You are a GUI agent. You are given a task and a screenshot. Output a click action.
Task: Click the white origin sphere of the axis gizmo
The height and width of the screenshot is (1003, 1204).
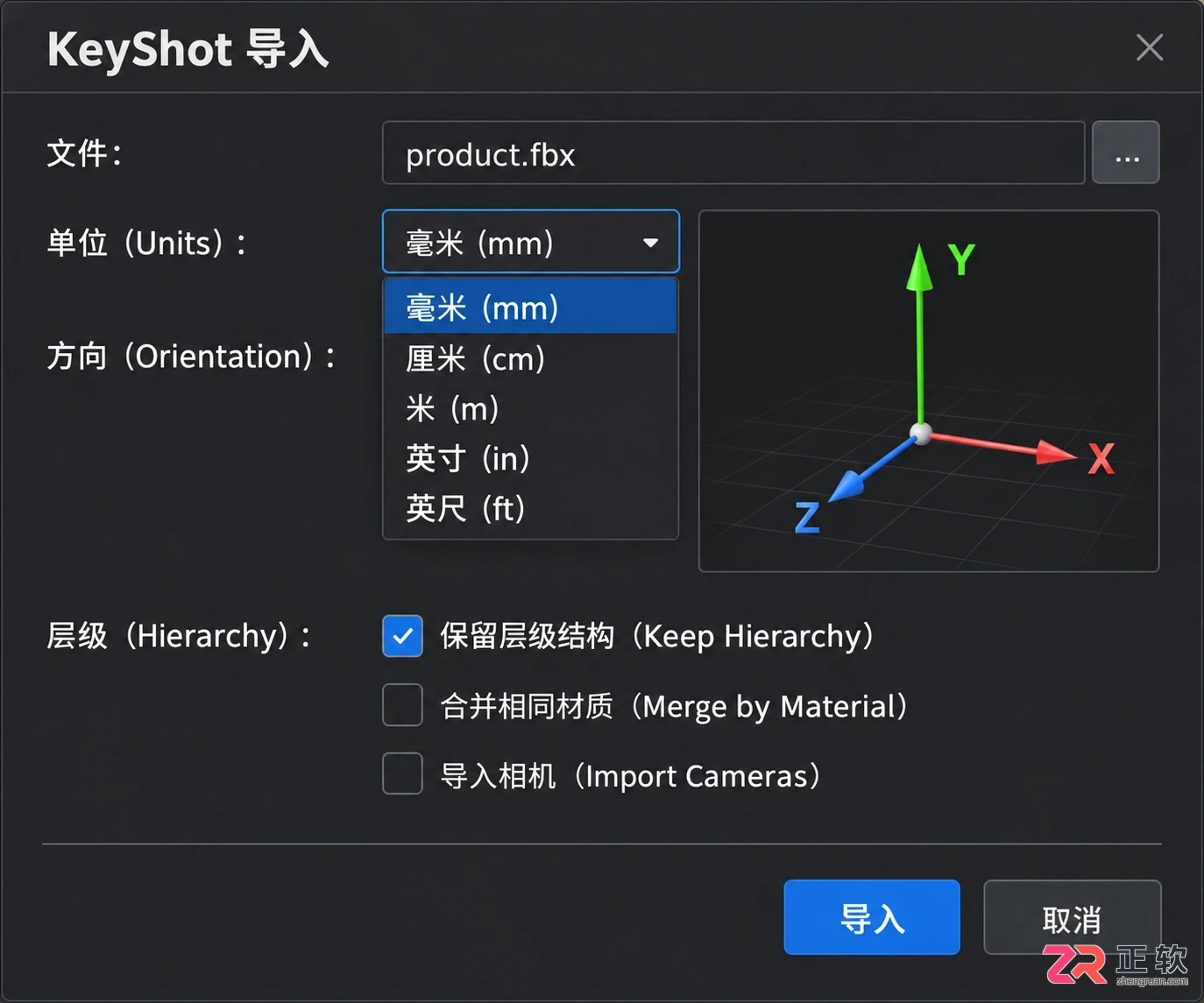pos(921,433)
